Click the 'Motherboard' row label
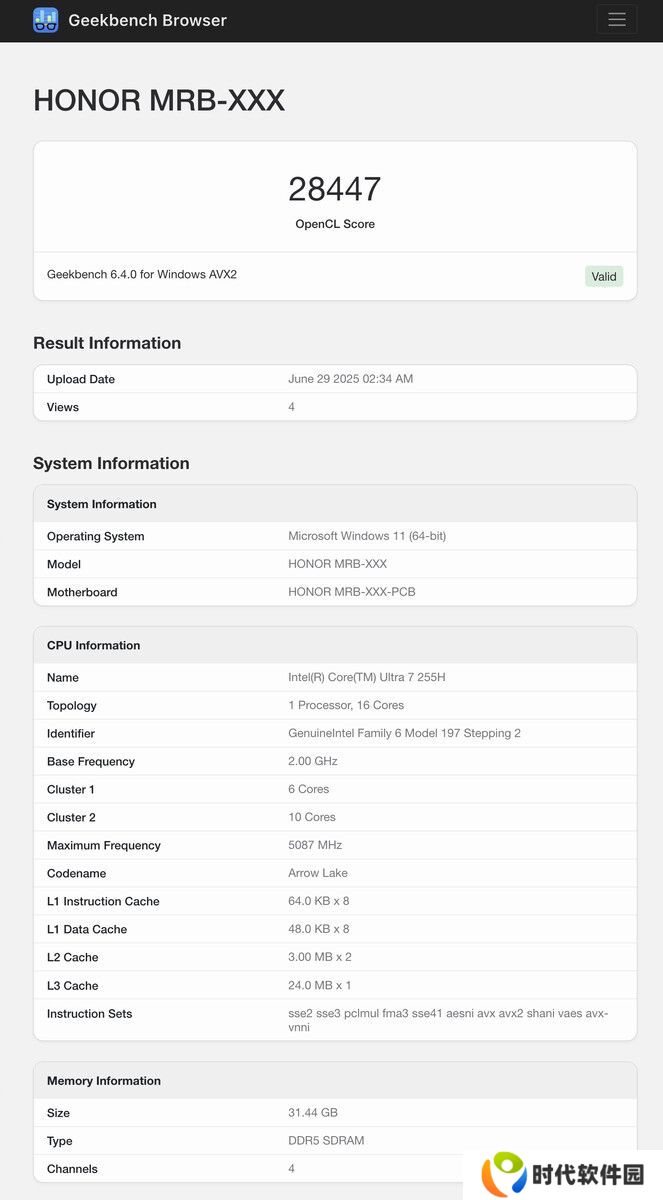 (x=82, y=592)
